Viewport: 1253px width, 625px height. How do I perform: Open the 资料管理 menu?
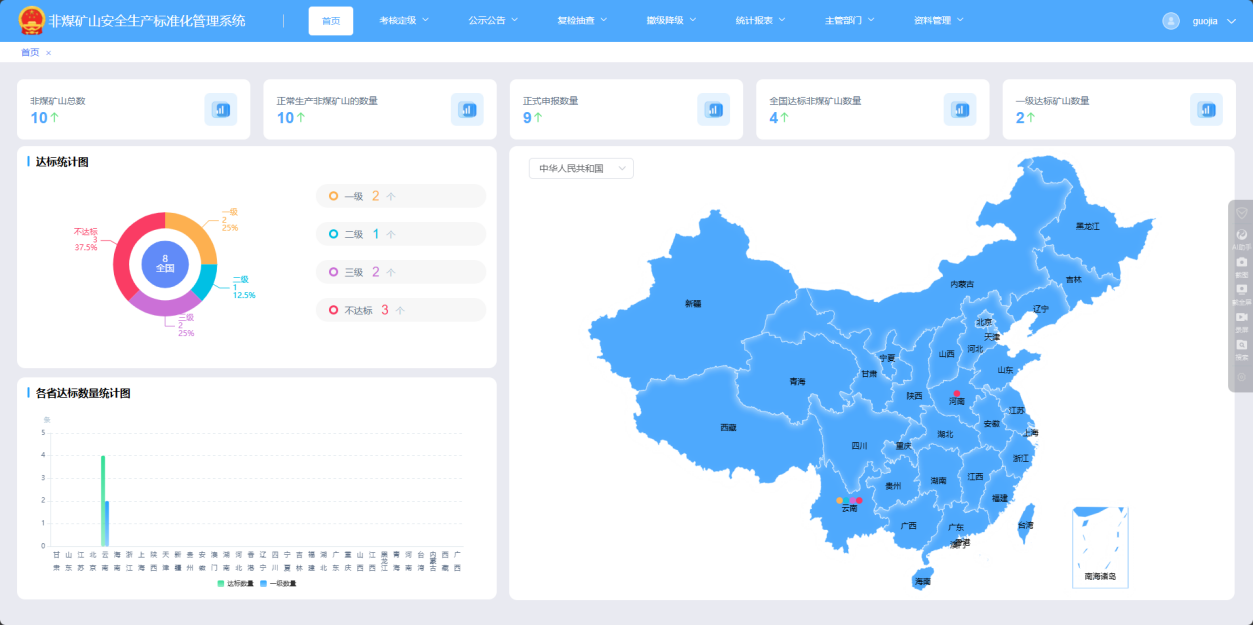(x=938, y=21)
